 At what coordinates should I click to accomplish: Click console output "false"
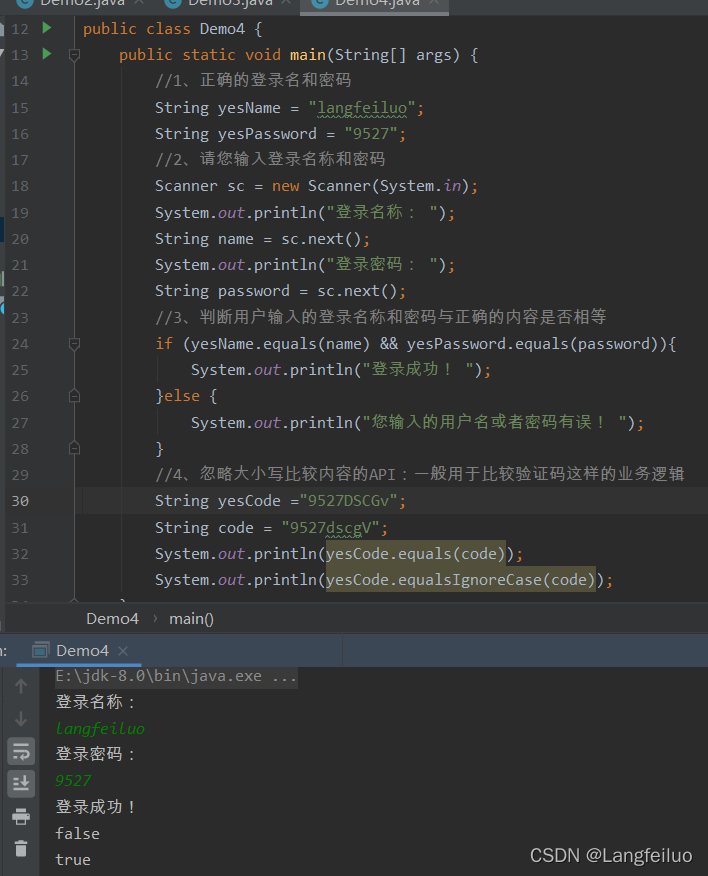click(x=78, y=834)
